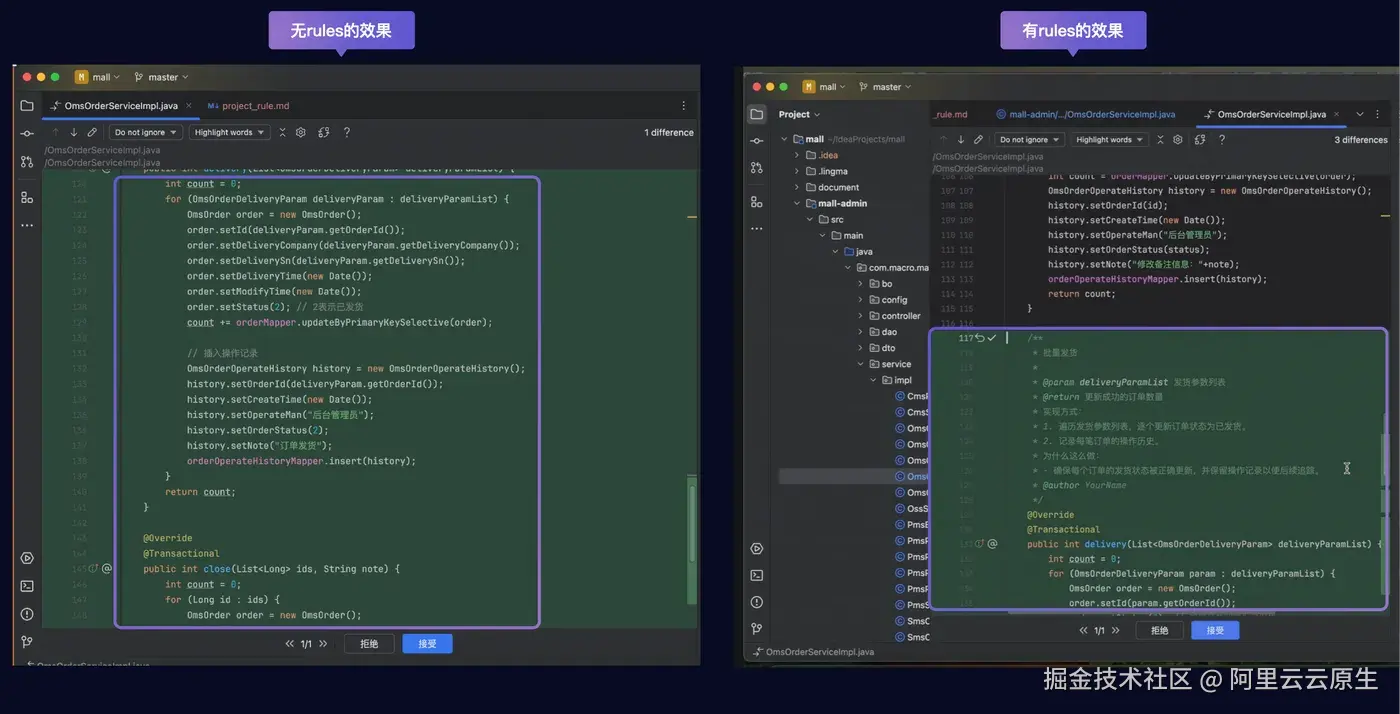Click 拒绝 button in left window
Viewport: 1400px width, 714px height.
[369, 643]
